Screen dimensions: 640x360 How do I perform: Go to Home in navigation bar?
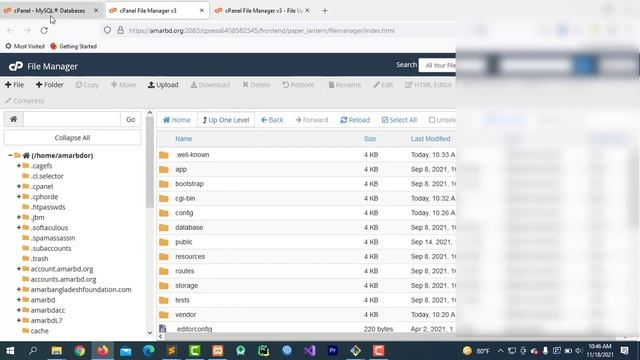point(177,120)
